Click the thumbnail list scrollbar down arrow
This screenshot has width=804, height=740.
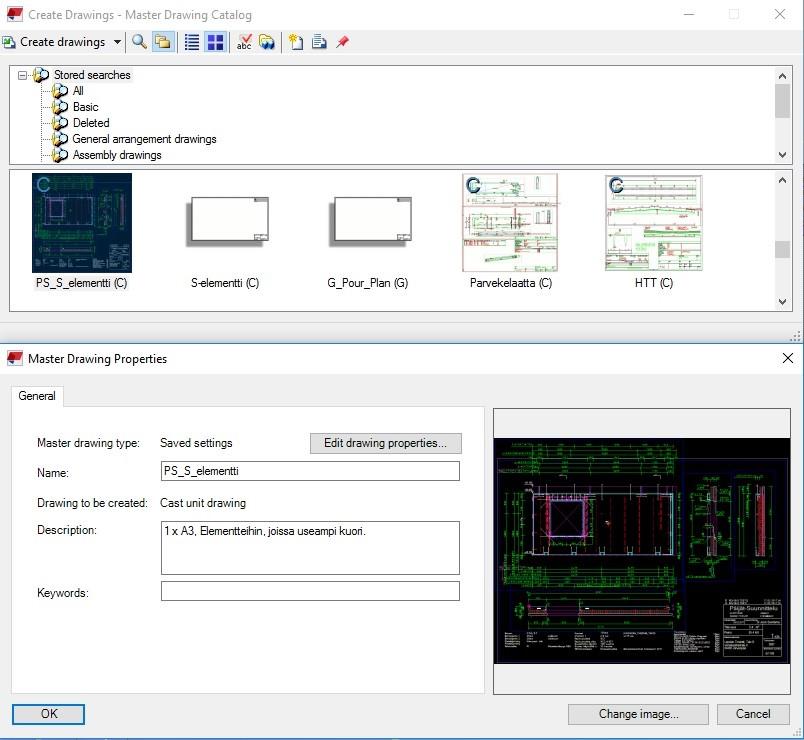click(782, 302)
